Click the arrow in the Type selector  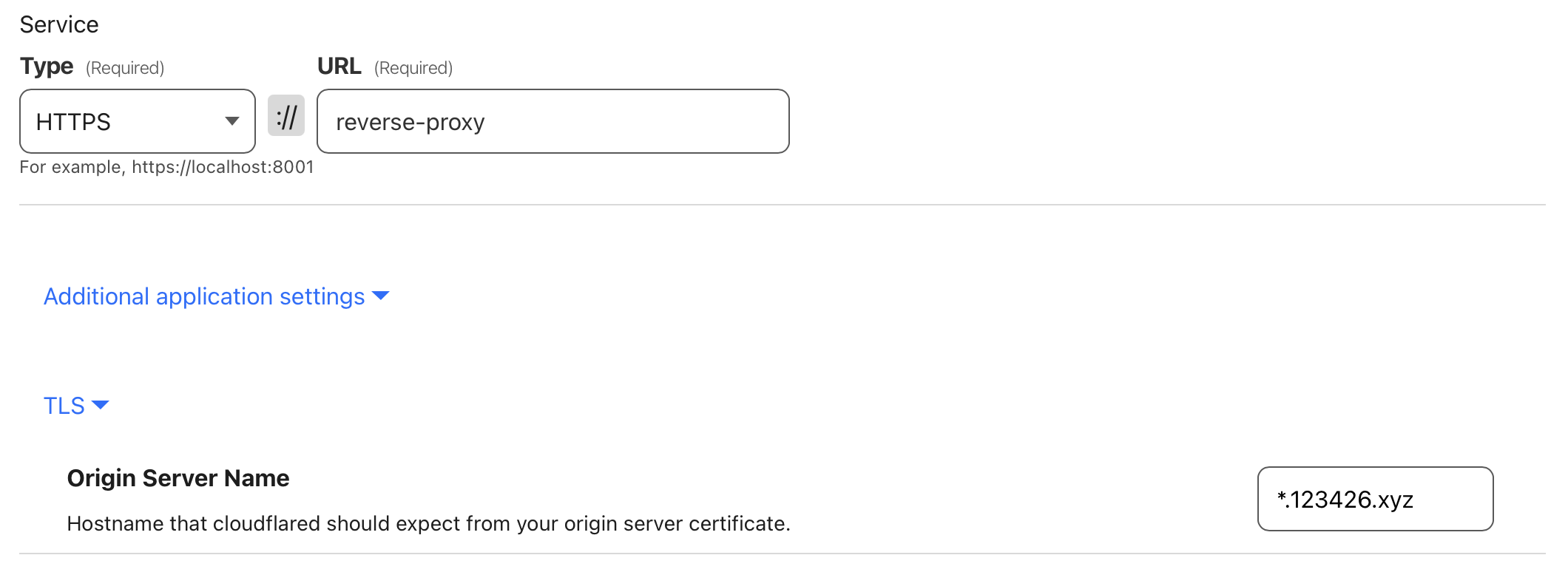click(x=232, y=121)
